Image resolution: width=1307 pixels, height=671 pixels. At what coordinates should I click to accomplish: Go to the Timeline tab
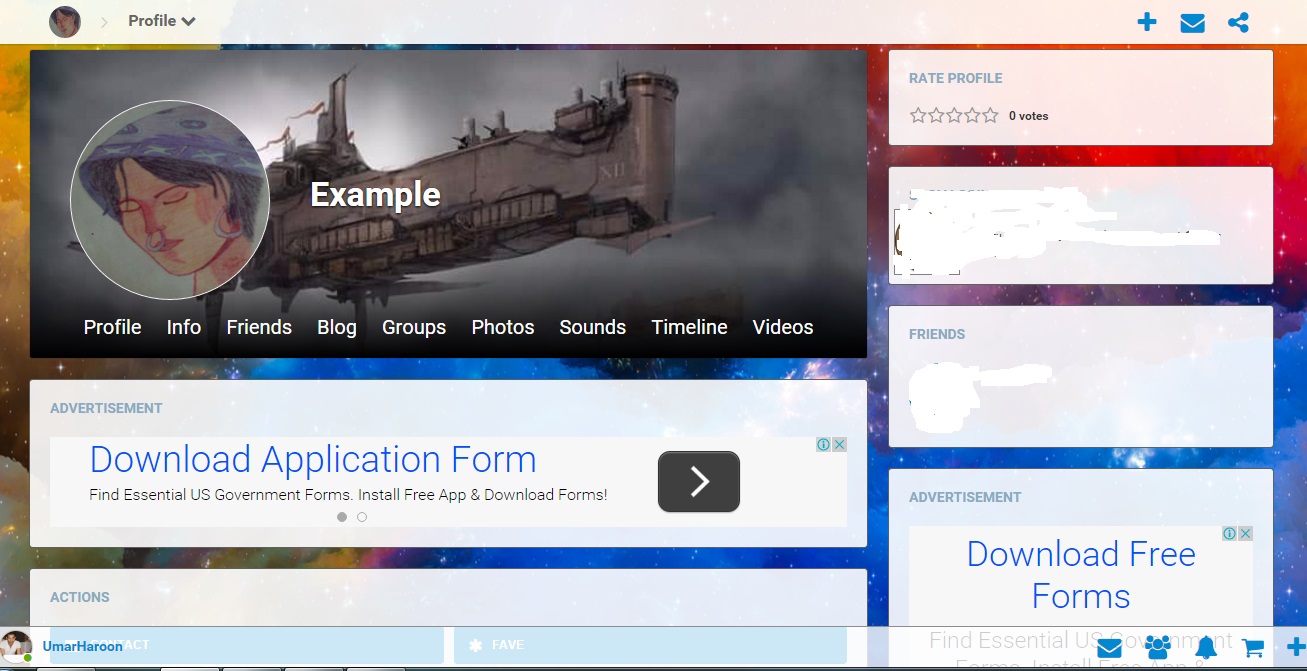tap(689, 327)
